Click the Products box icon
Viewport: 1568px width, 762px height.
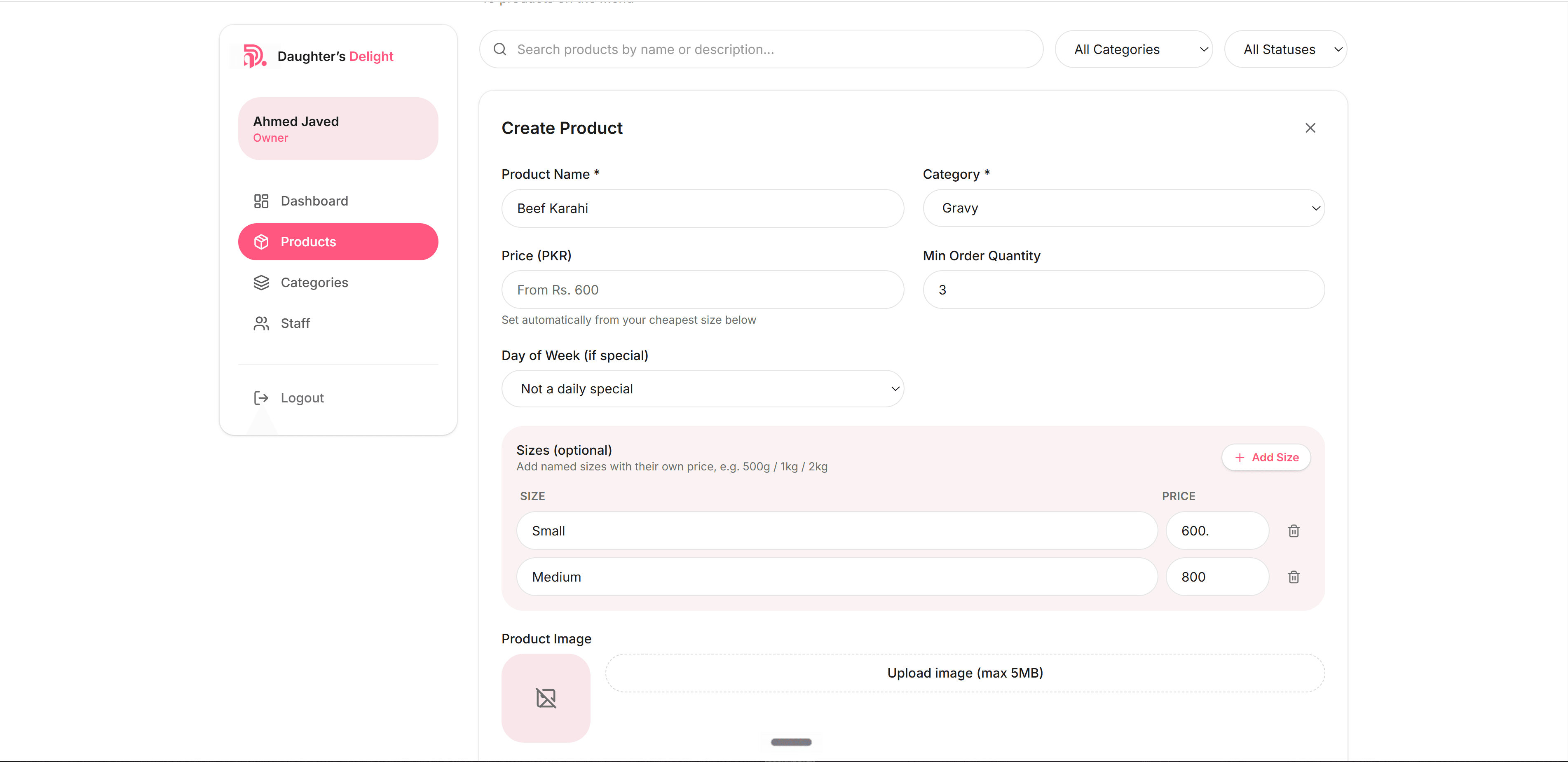[x=261, y=242]
